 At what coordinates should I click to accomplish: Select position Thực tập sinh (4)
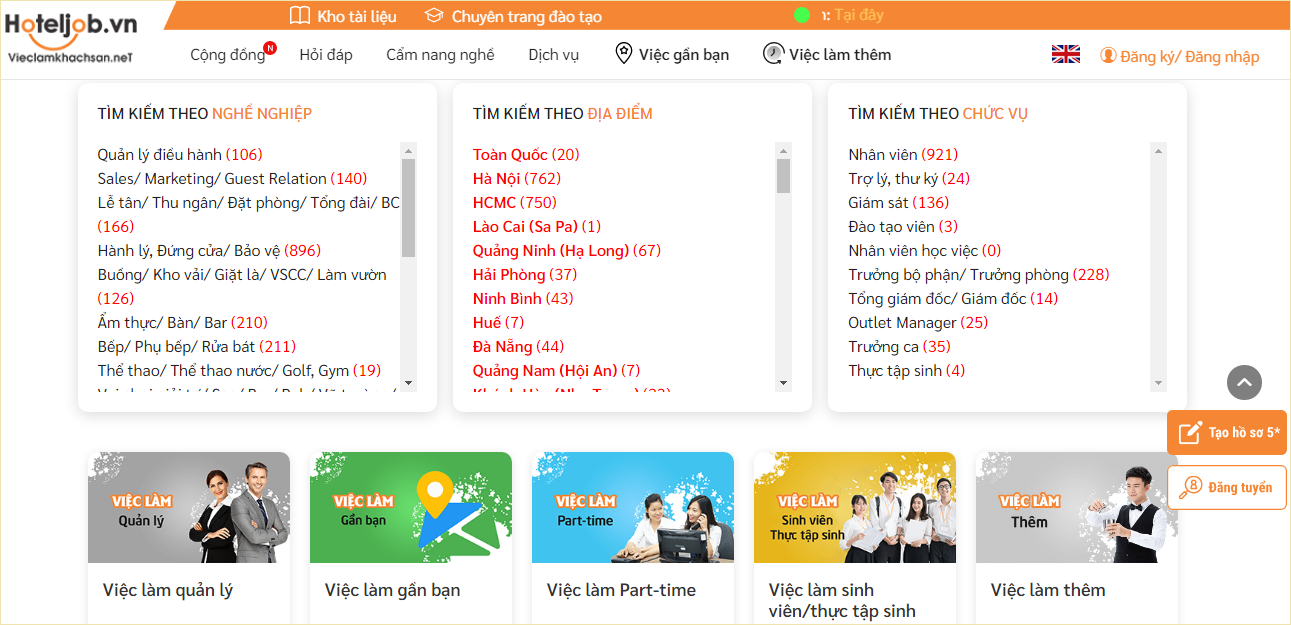[906, 370]
